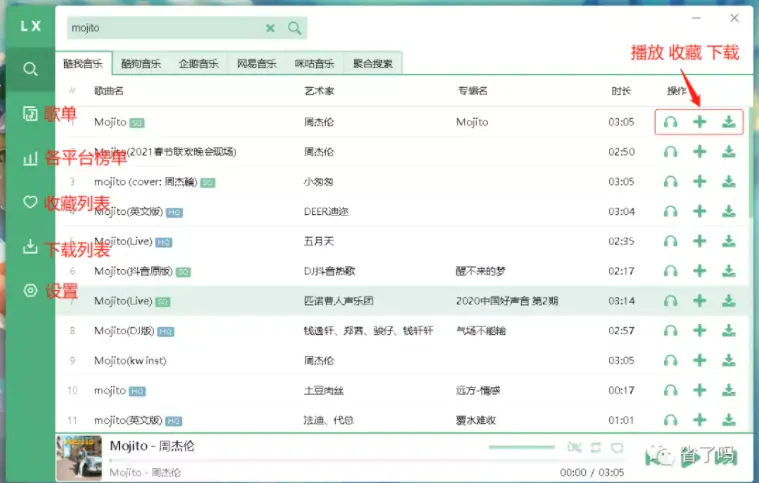Seek on the playback progress bar

click(366, 461)
